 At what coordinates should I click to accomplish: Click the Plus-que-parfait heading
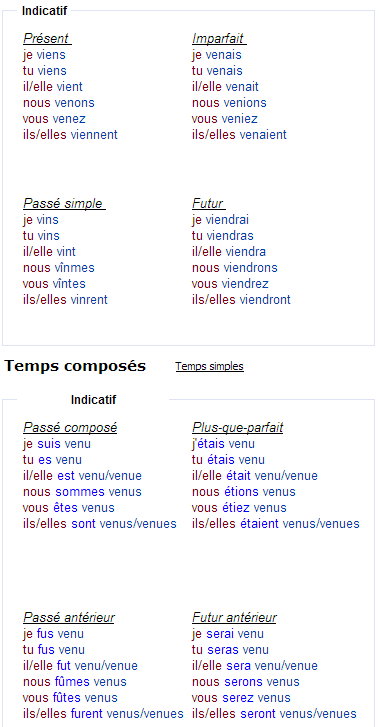pos(238,427)
